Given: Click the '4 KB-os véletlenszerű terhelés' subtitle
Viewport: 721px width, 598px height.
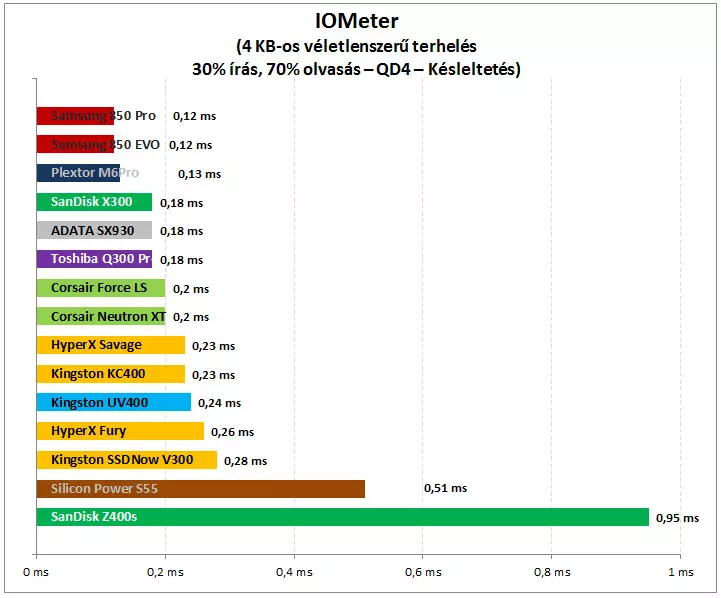Looking at the screenshot, I should [x=356, y=46].
